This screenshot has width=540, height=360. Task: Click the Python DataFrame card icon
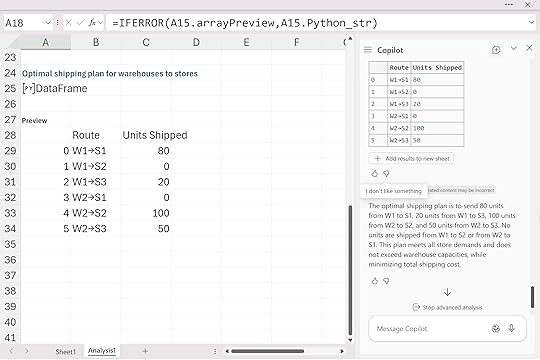tap(29, 89)
